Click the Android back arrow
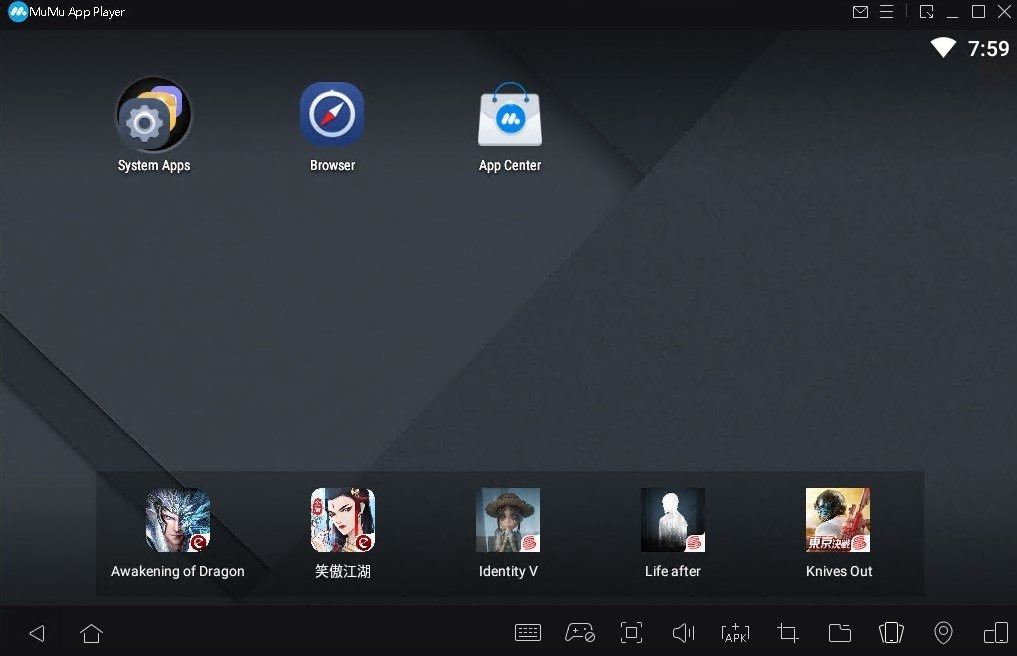 [38, 633]
